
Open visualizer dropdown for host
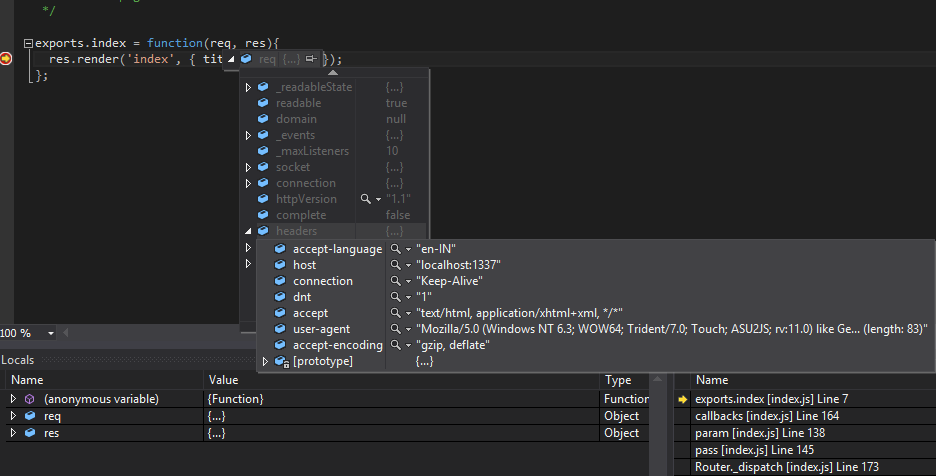point(409,265)
